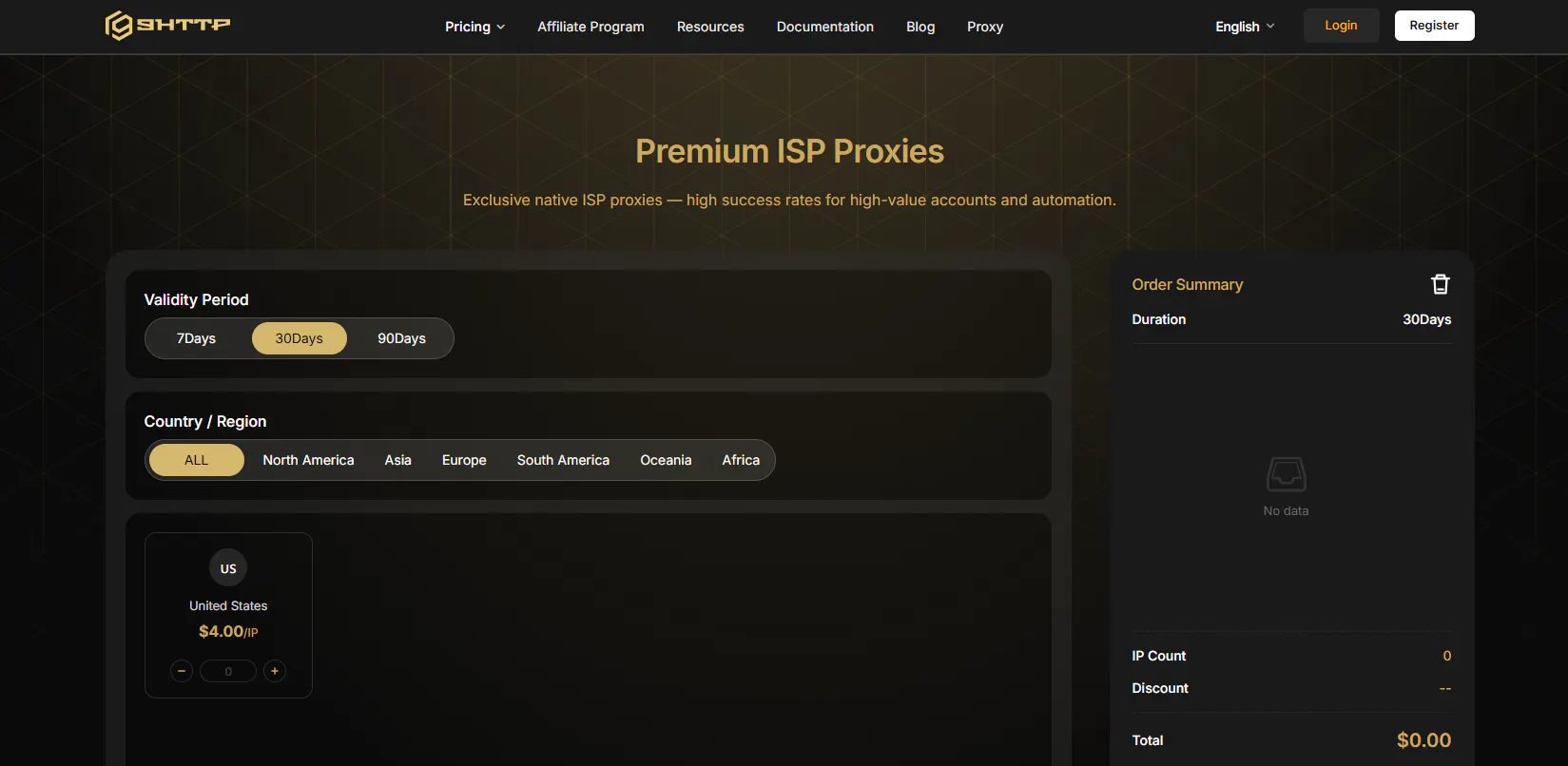
Task: Click the IP Count value 0
Action: (1447, 656)
